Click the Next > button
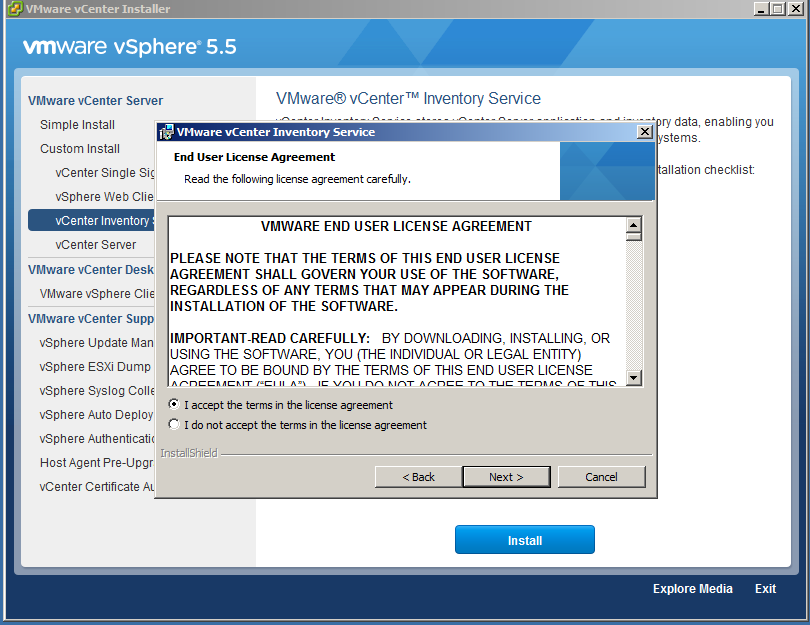The image size is (810, 625). [506, 477]
